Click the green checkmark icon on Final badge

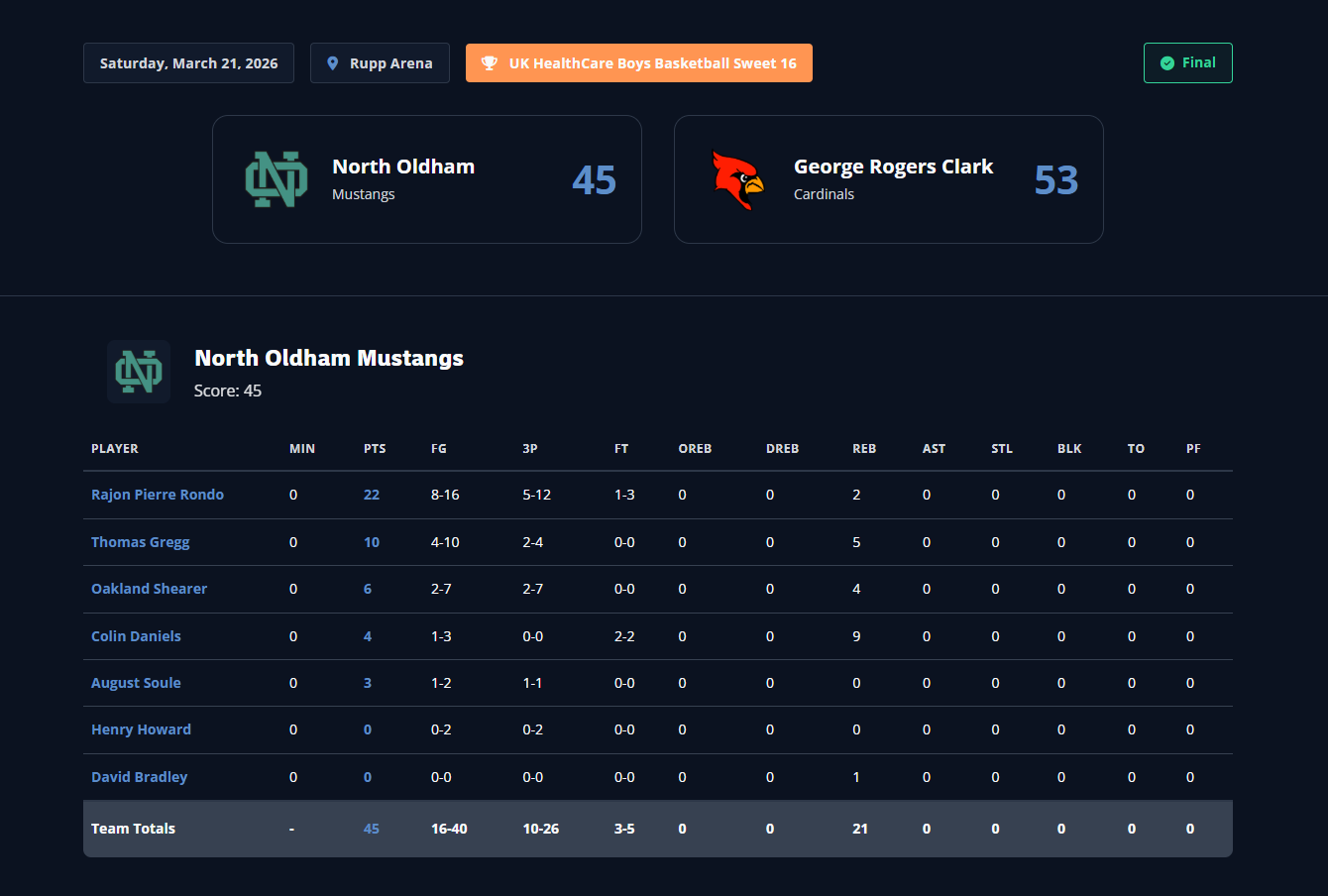(1167, 63)
